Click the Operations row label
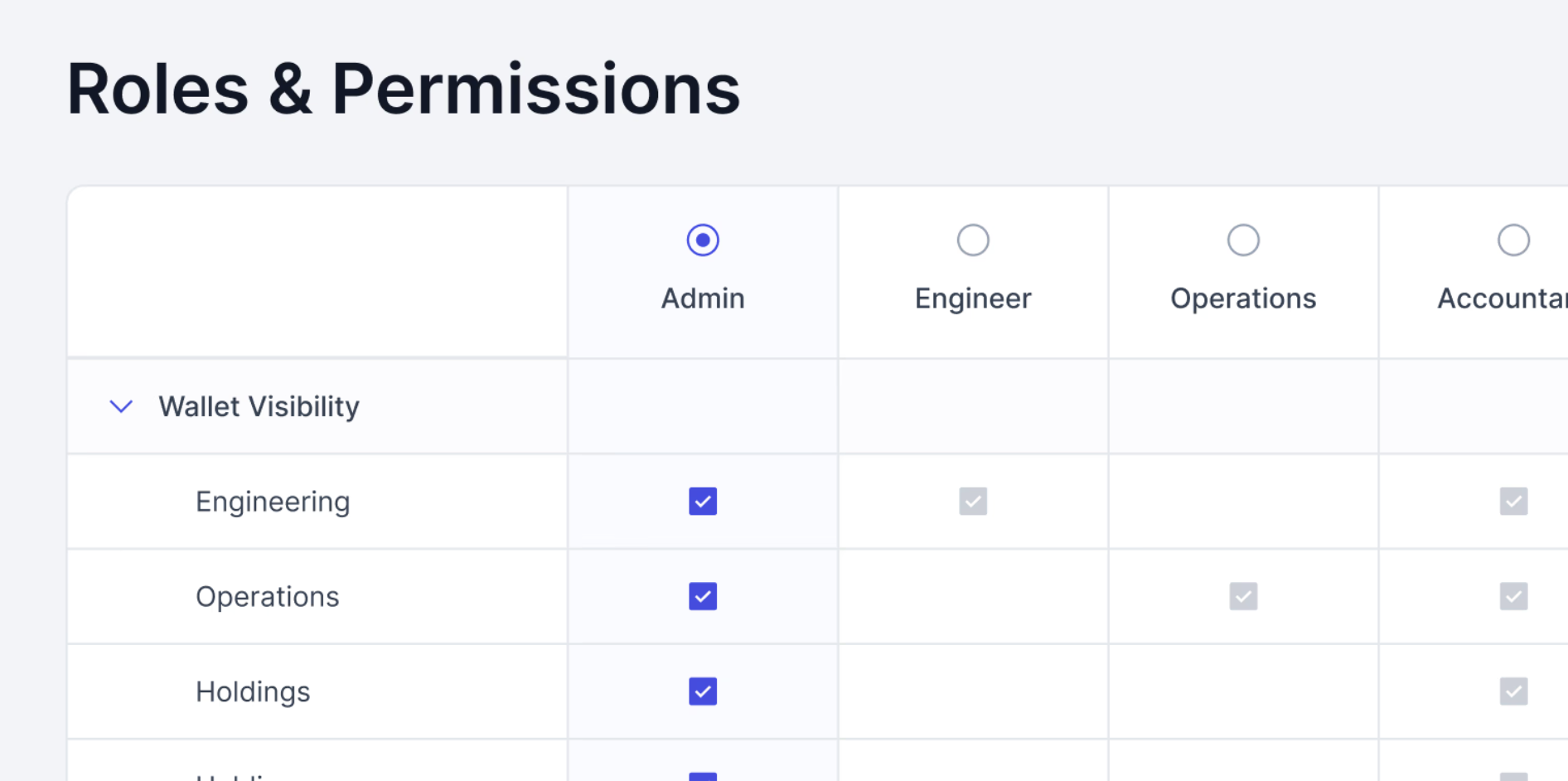Image resolution: width=1568 pixels, height=781 pixels. coord(267,596)
